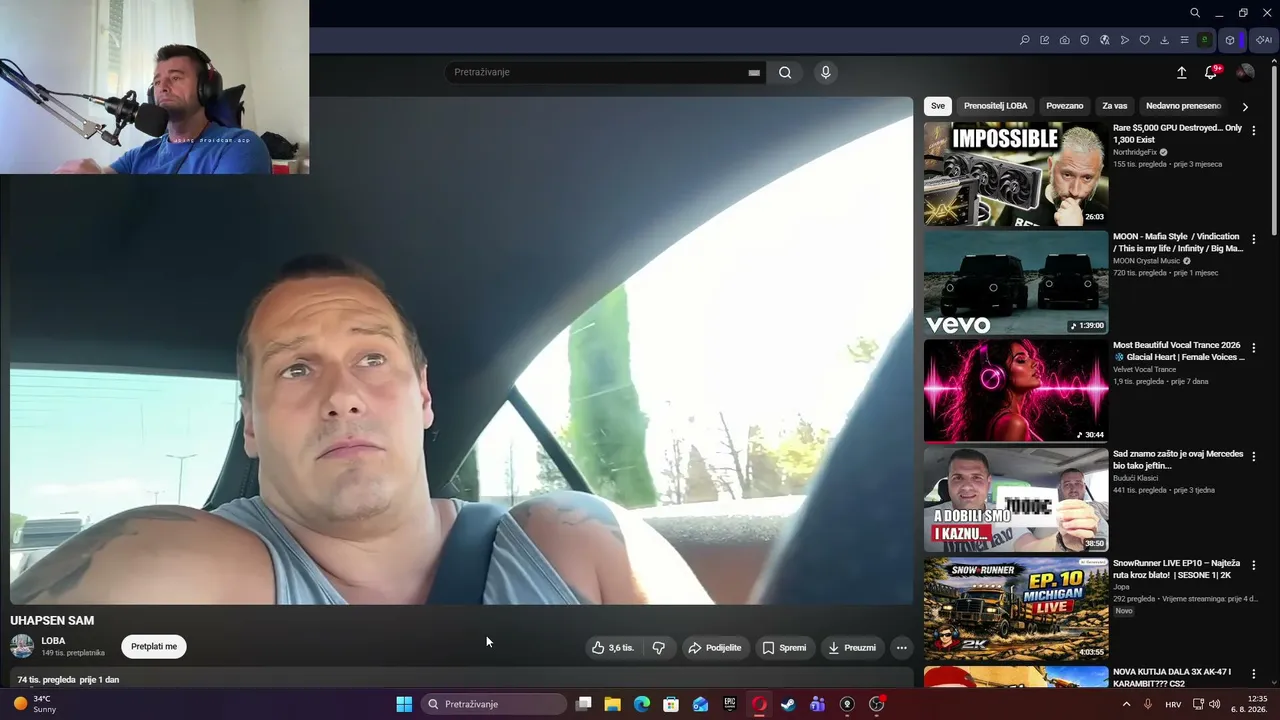
Task: Open the Windows Start menu
Action: (404, 704)
